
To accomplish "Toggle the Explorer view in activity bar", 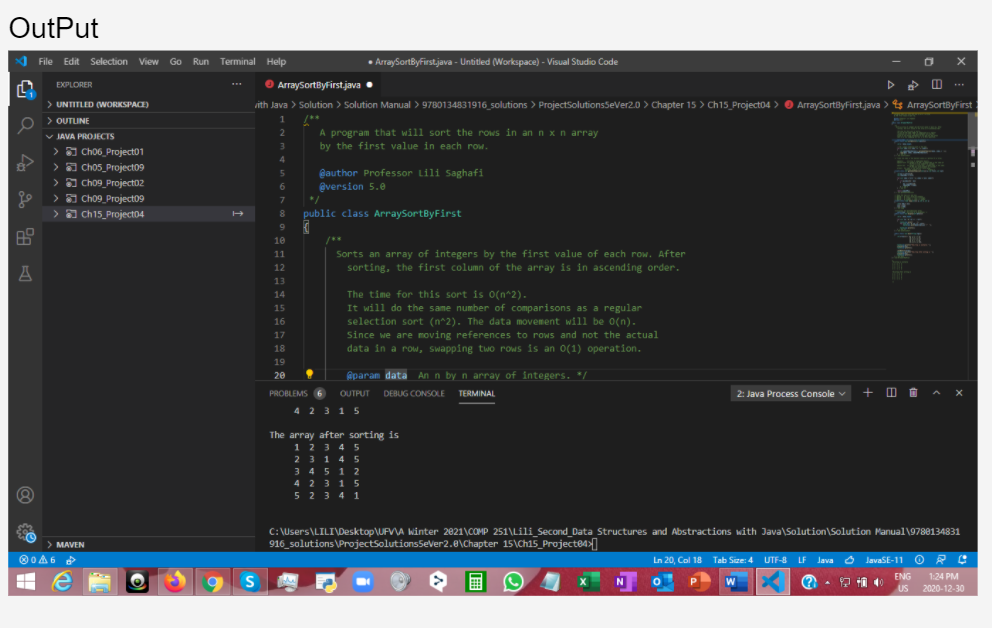I will [x=26, y=89].
